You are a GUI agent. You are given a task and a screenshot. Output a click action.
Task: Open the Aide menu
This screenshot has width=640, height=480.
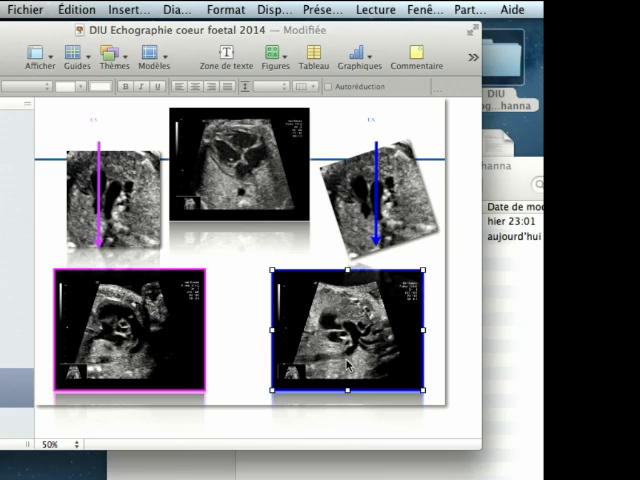[512, 9]
